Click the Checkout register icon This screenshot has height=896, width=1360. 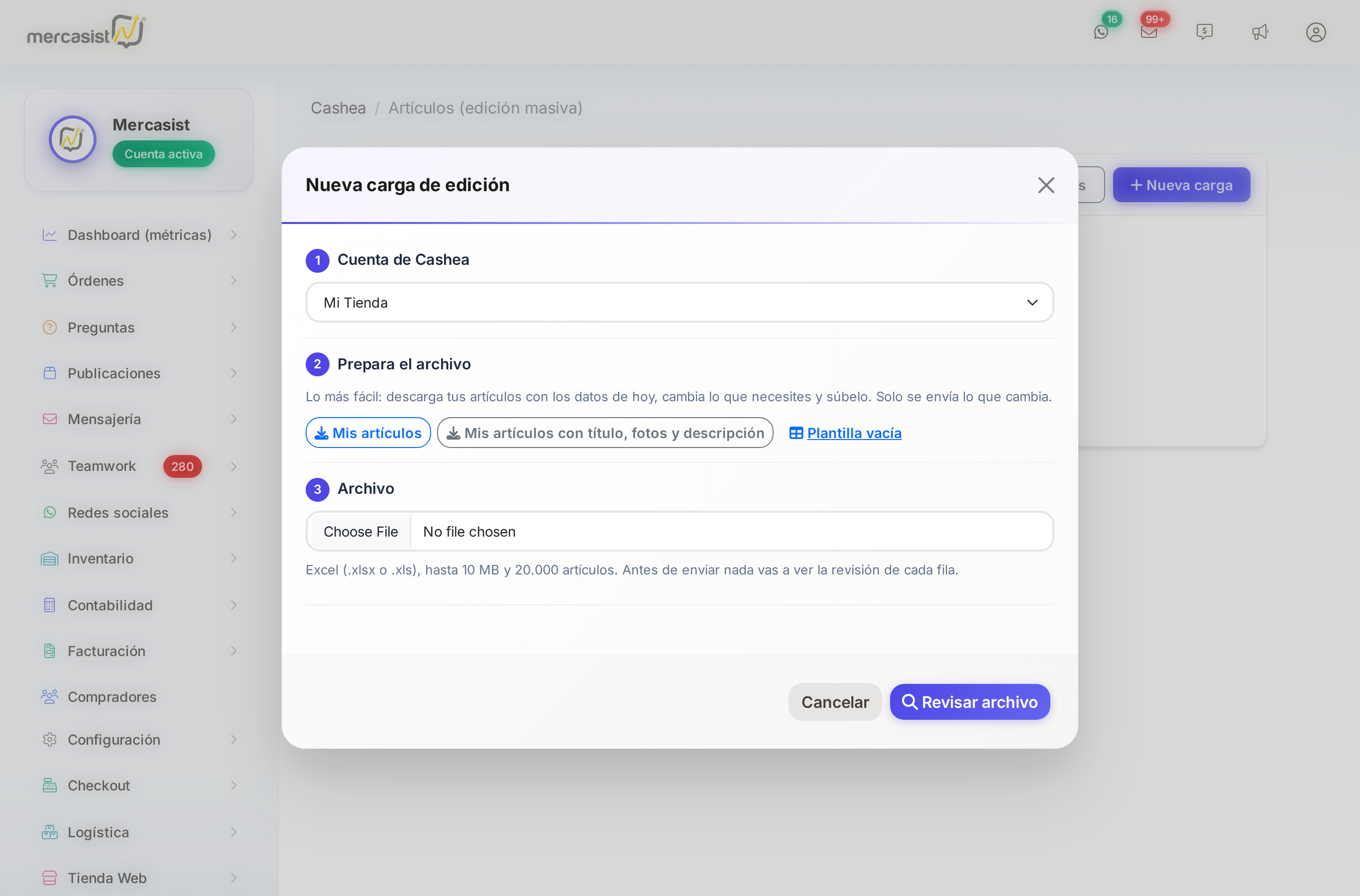[50, 785]
